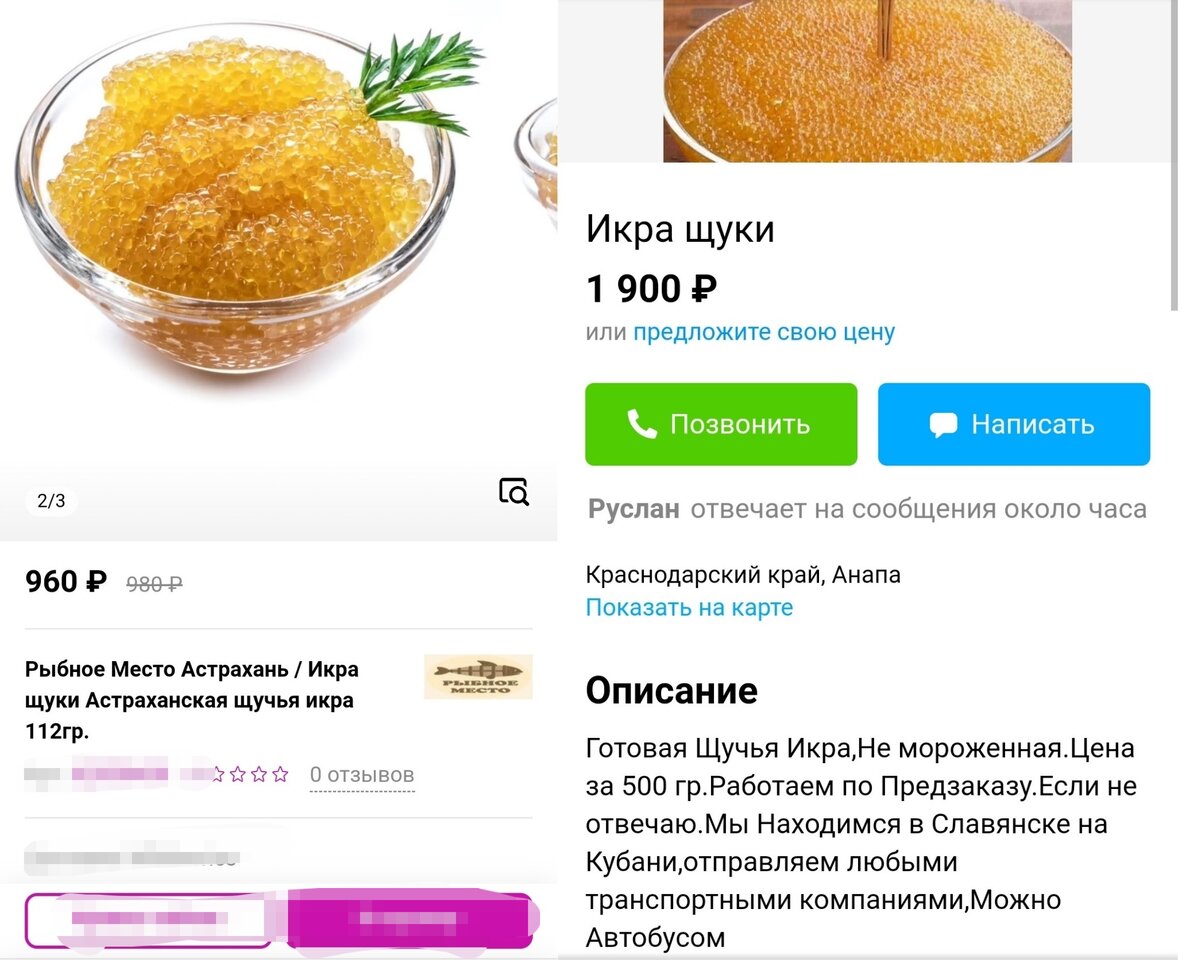This screenshot has width=1200, height=960.
Task: Click the image search magnifier icon
Action: pos(513,491)
